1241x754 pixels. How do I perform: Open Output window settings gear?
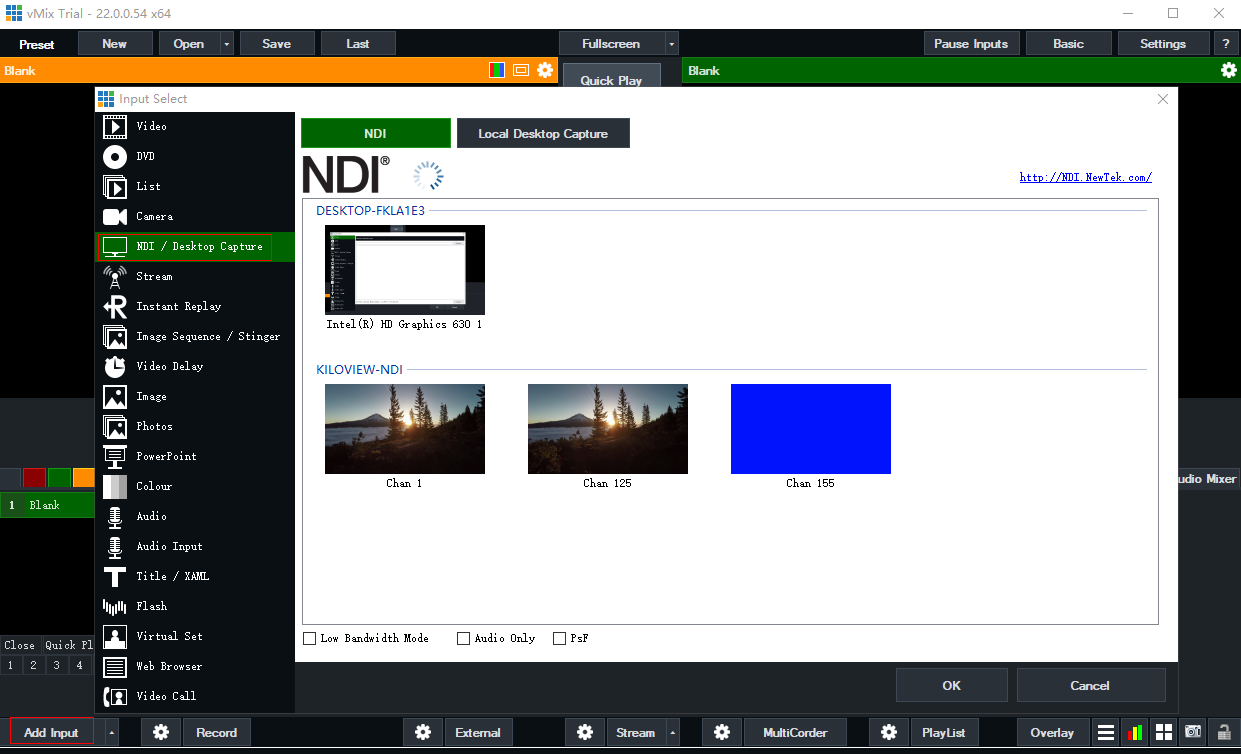1229,70
